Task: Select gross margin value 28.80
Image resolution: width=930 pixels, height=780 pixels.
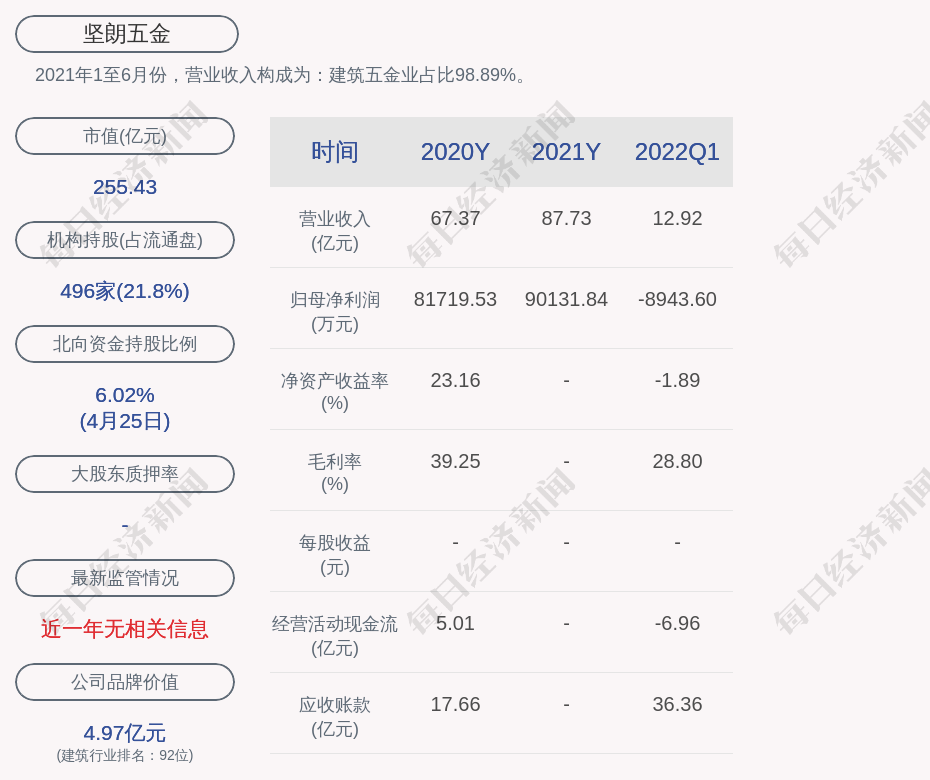Action: click(x=677, y=461)
